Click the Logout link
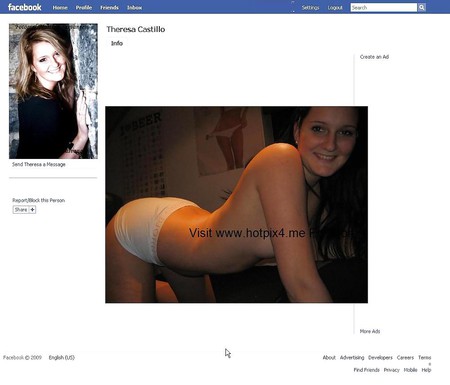 point(335,7)
